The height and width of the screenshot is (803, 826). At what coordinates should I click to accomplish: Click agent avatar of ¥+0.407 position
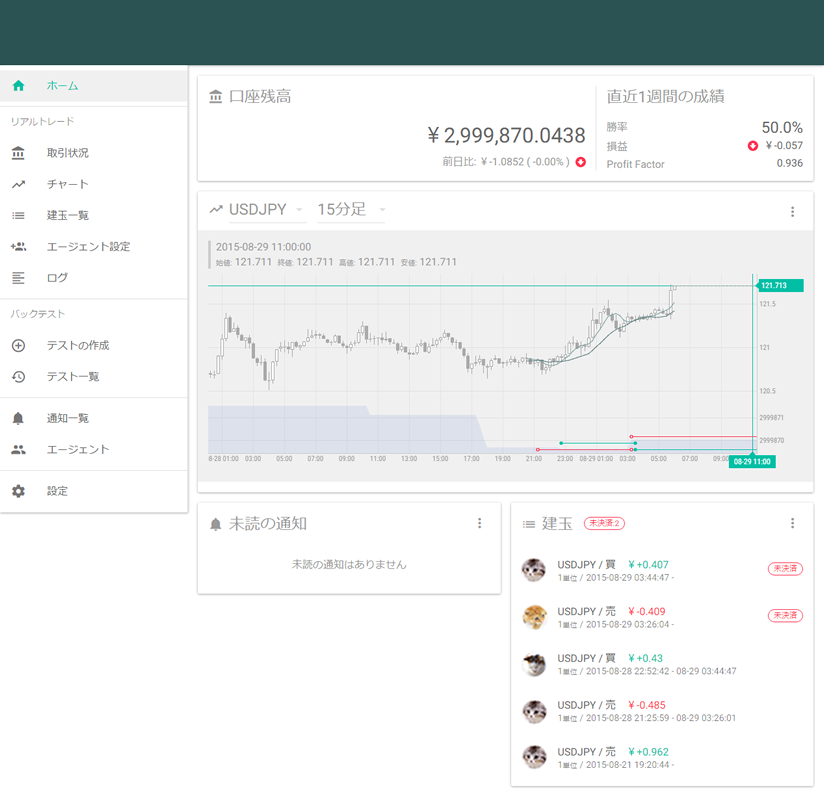pos(534,570)
